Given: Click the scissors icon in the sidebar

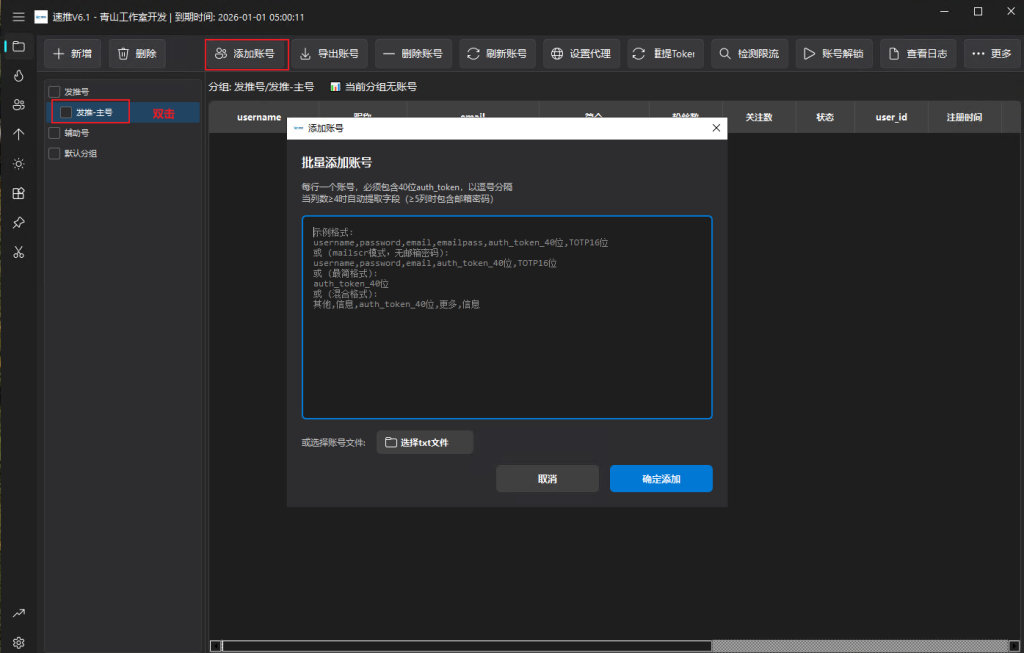Looking at the screenshot, I should (x=18, y=252).
